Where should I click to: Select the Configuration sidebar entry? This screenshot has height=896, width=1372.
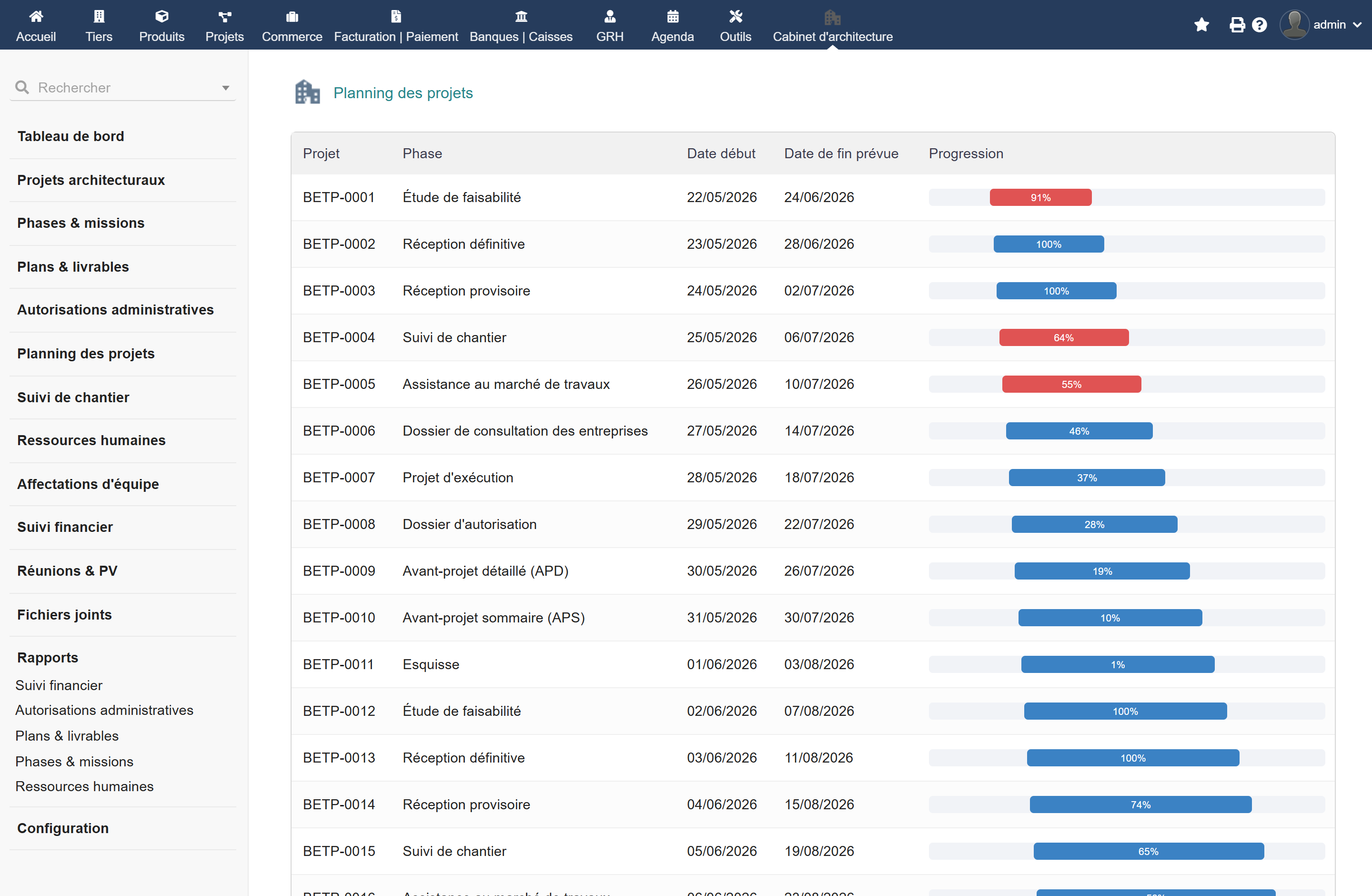point(63,828)
